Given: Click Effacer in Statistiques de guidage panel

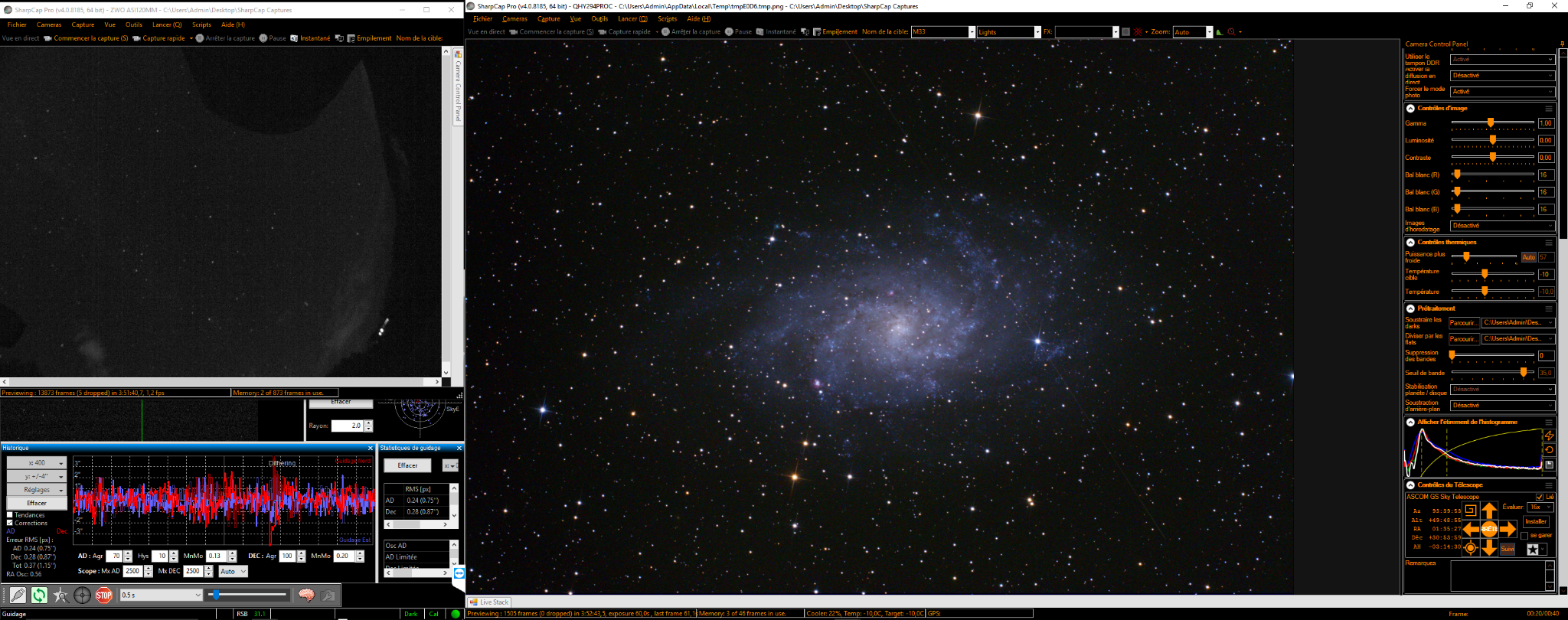Looking at the screenshot, I should [x=407, y=465].
